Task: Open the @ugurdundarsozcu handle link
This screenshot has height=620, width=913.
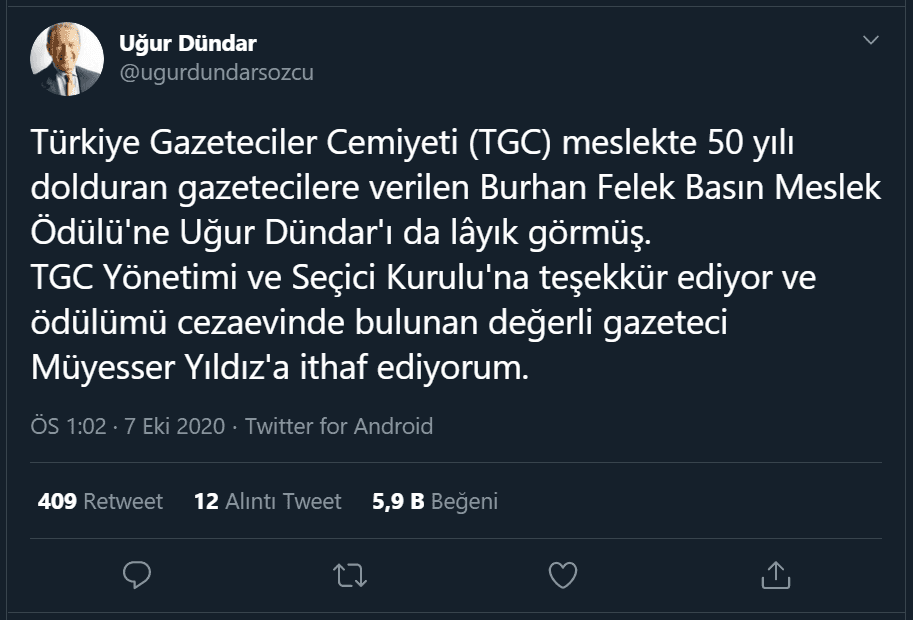Action: [217, 72]
